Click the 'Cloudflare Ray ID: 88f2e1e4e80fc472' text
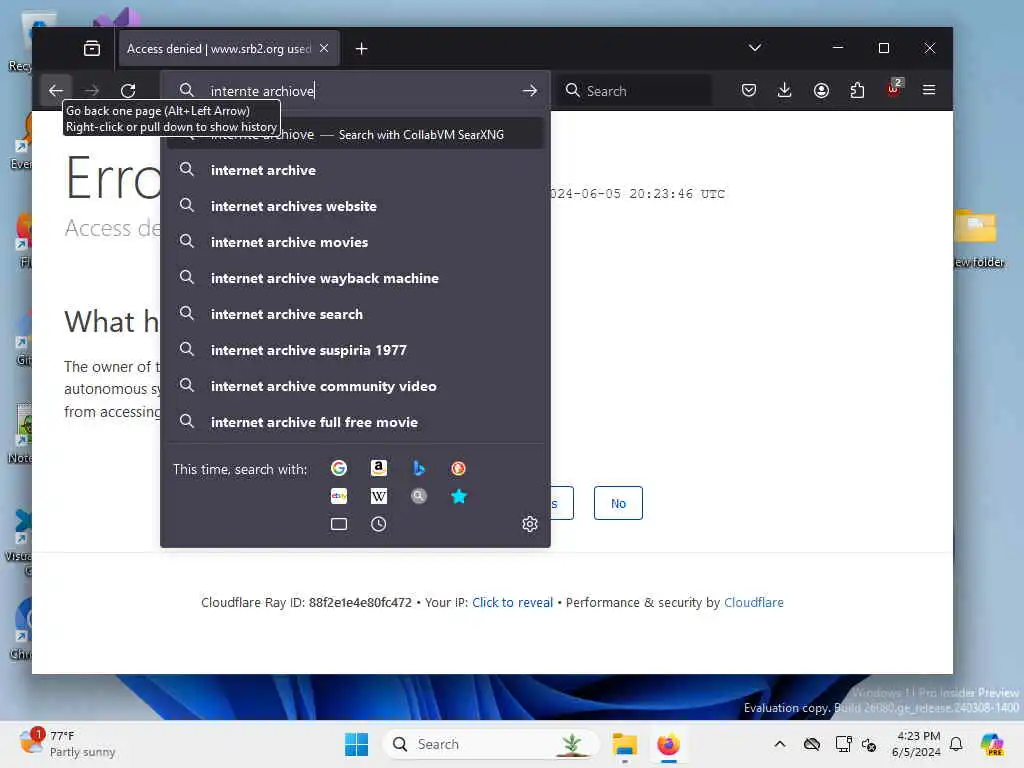Image resolution: width=1024 pixels, height=768 pixels. [306, 602]
